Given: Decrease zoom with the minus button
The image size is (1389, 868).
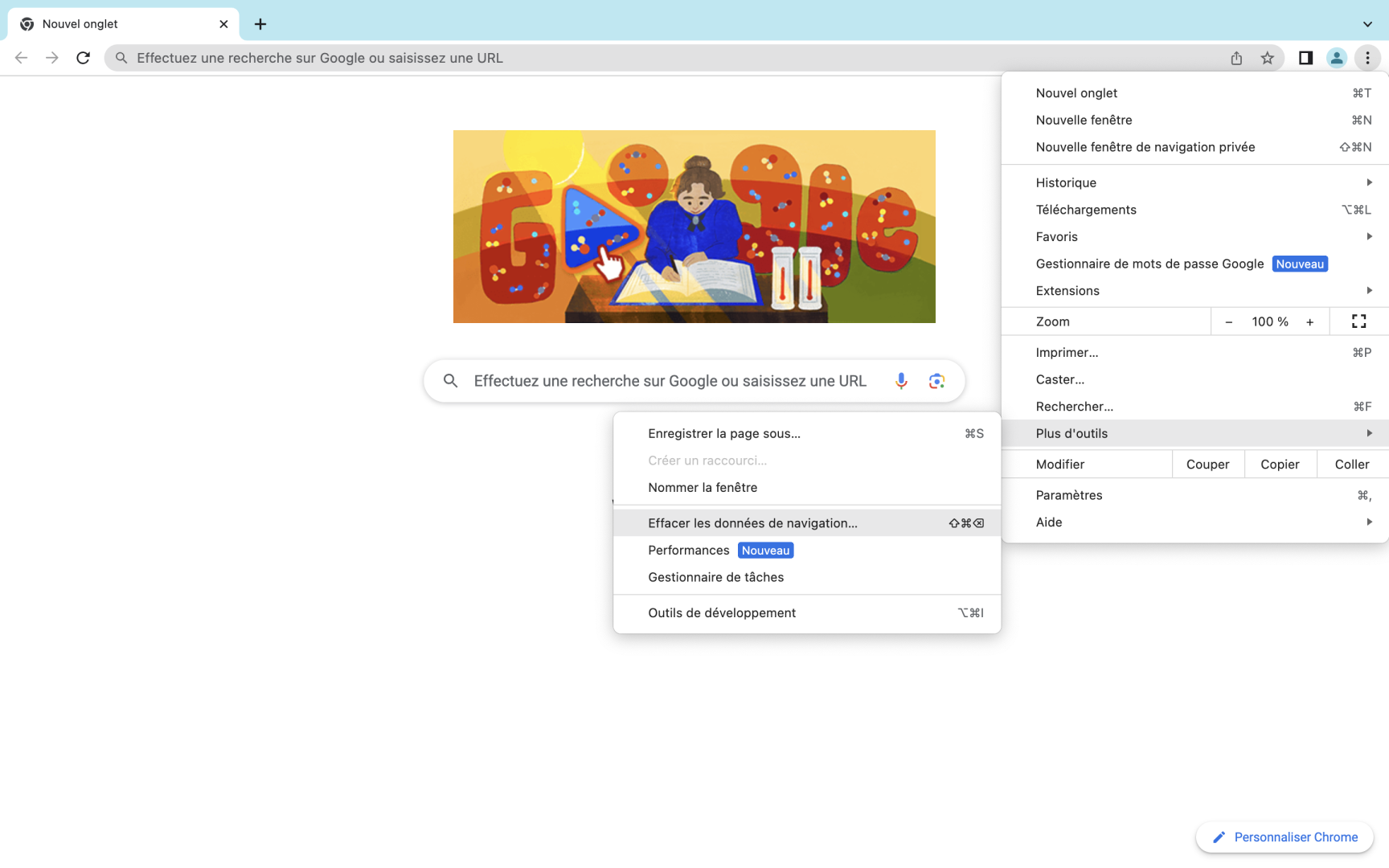Looking at the screenshot, I should point(1228,321).
